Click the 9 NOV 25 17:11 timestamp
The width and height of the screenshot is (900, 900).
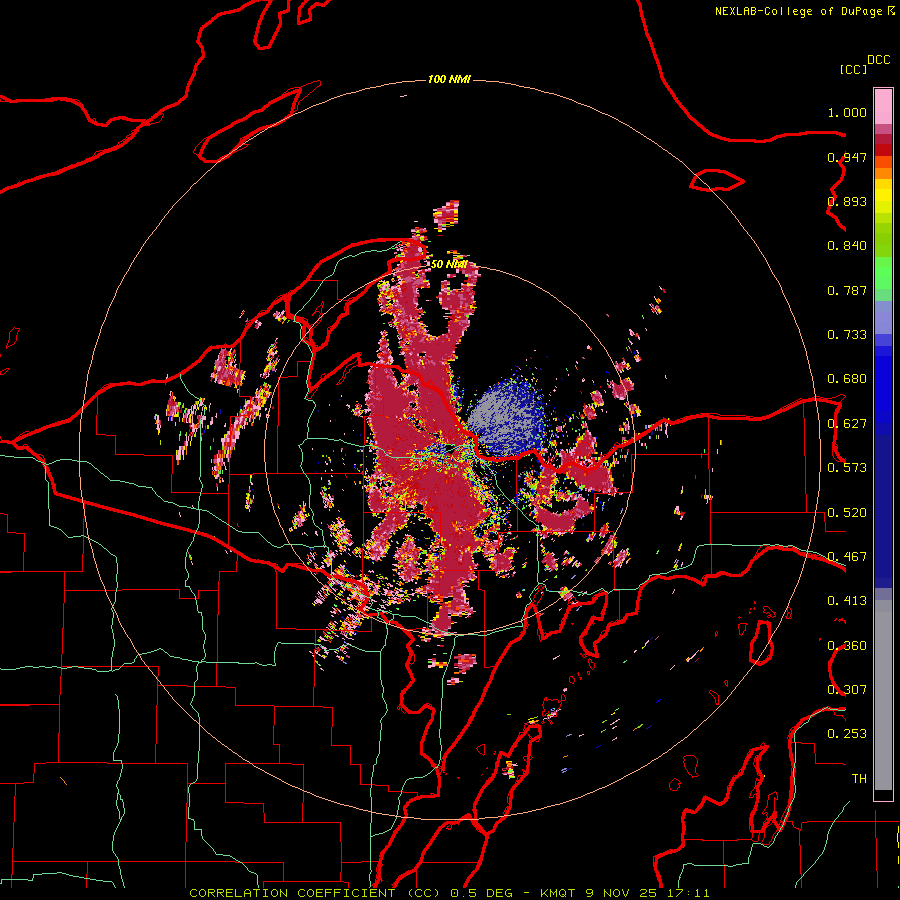point(647,893)
